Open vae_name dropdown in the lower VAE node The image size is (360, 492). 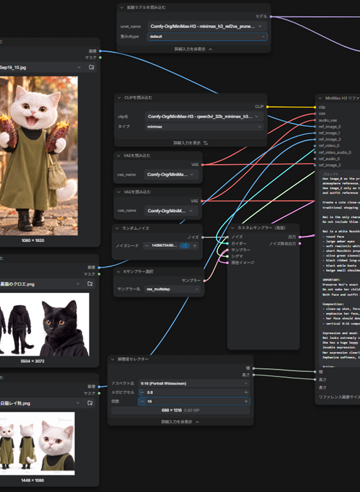171,211
